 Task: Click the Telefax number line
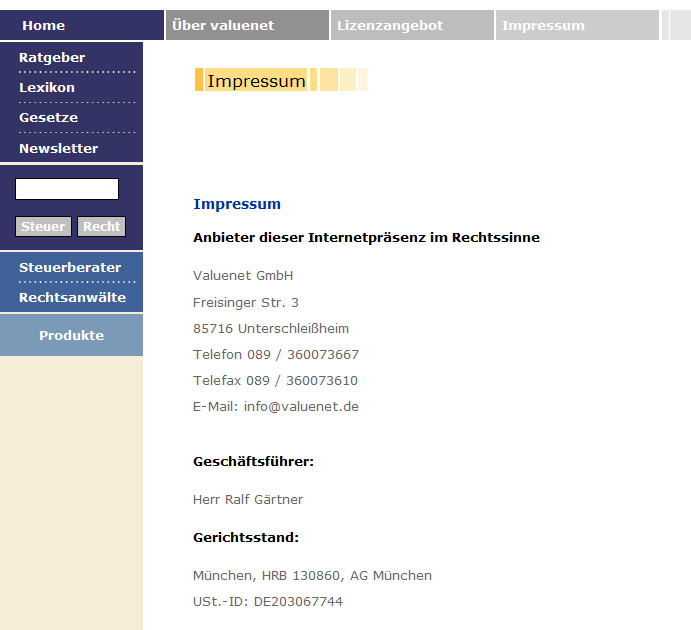(275, 381)
